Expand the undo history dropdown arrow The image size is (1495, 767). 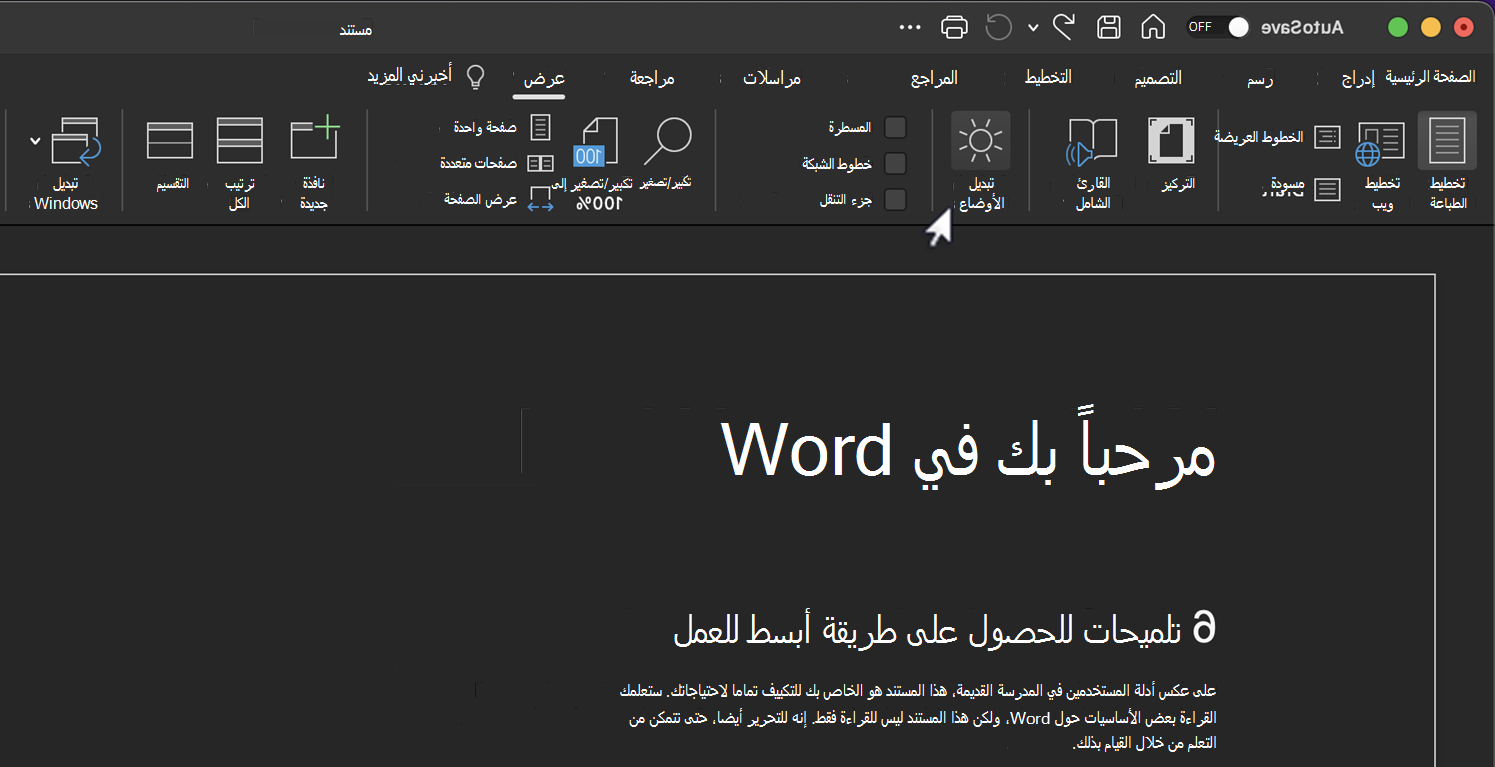point(1033,27)
